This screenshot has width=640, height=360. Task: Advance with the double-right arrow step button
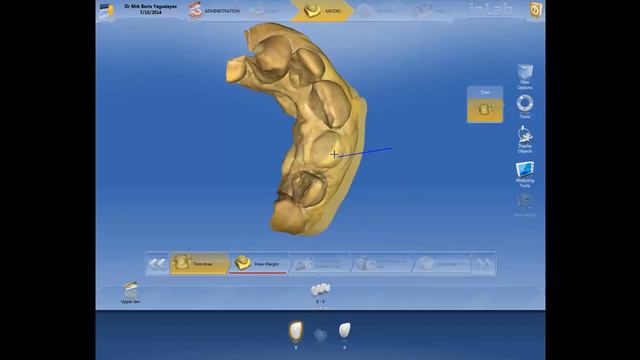click(x=483, y=264)
